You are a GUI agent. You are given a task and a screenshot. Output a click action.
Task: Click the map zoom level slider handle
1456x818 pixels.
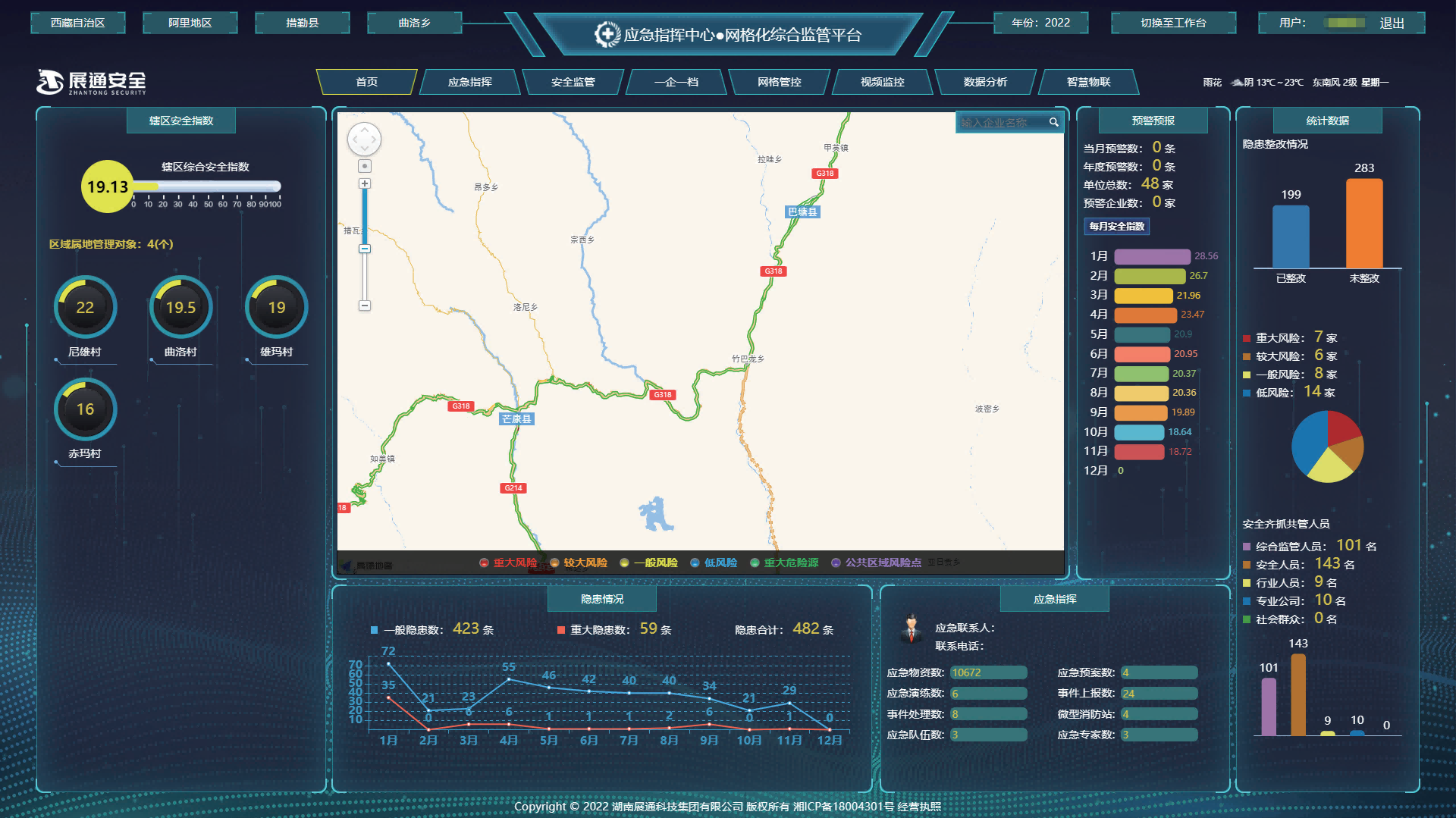click(365, 249)
